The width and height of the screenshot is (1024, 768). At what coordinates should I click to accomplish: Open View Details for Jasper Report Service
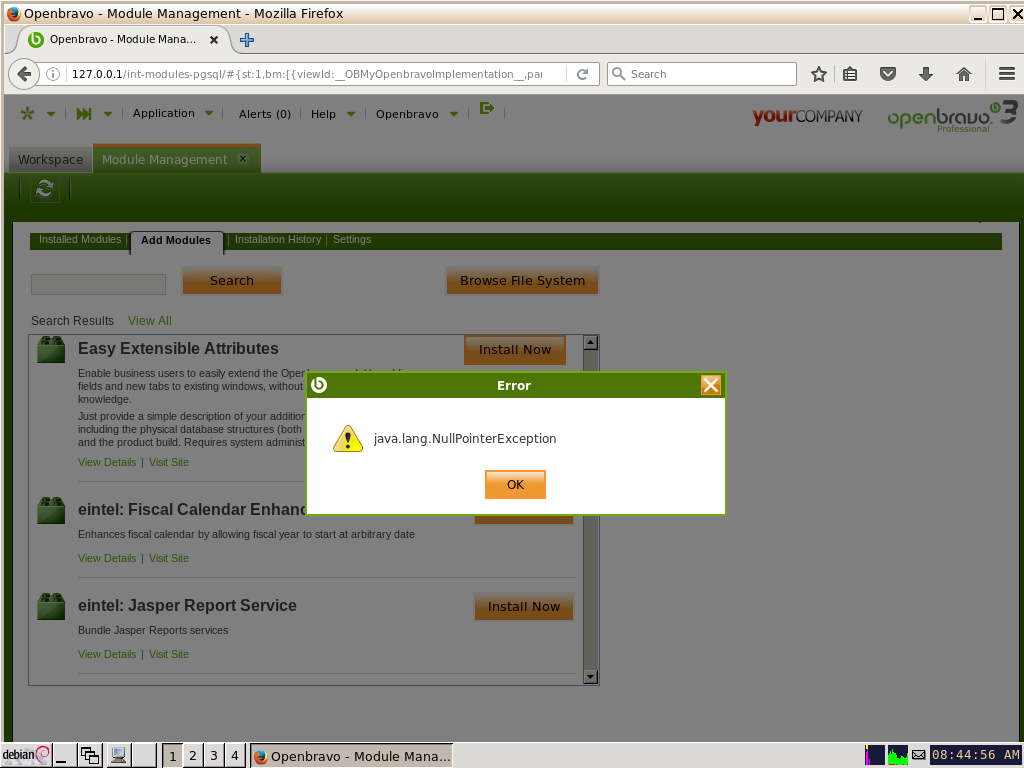107,654
